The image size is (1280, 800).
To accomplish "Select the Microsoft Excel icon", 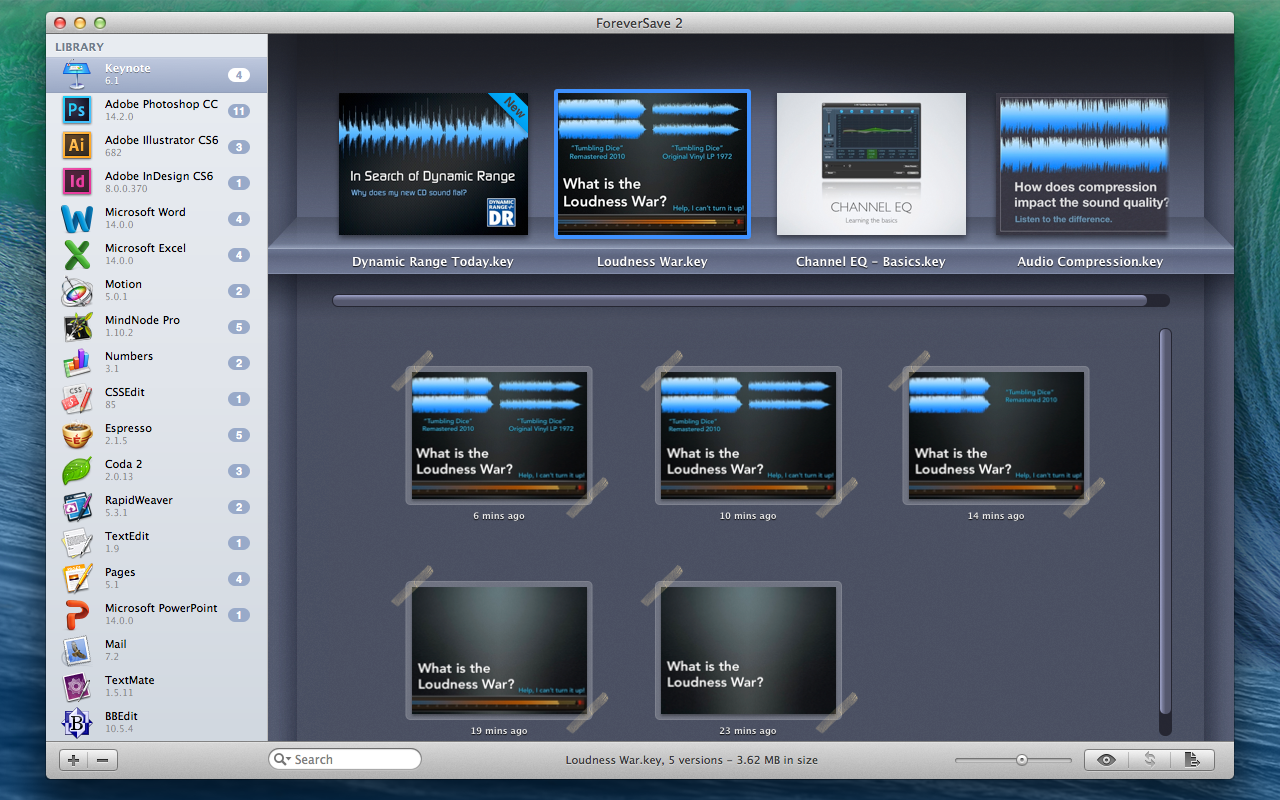I will pyautogui.click(x=77, y=255).
